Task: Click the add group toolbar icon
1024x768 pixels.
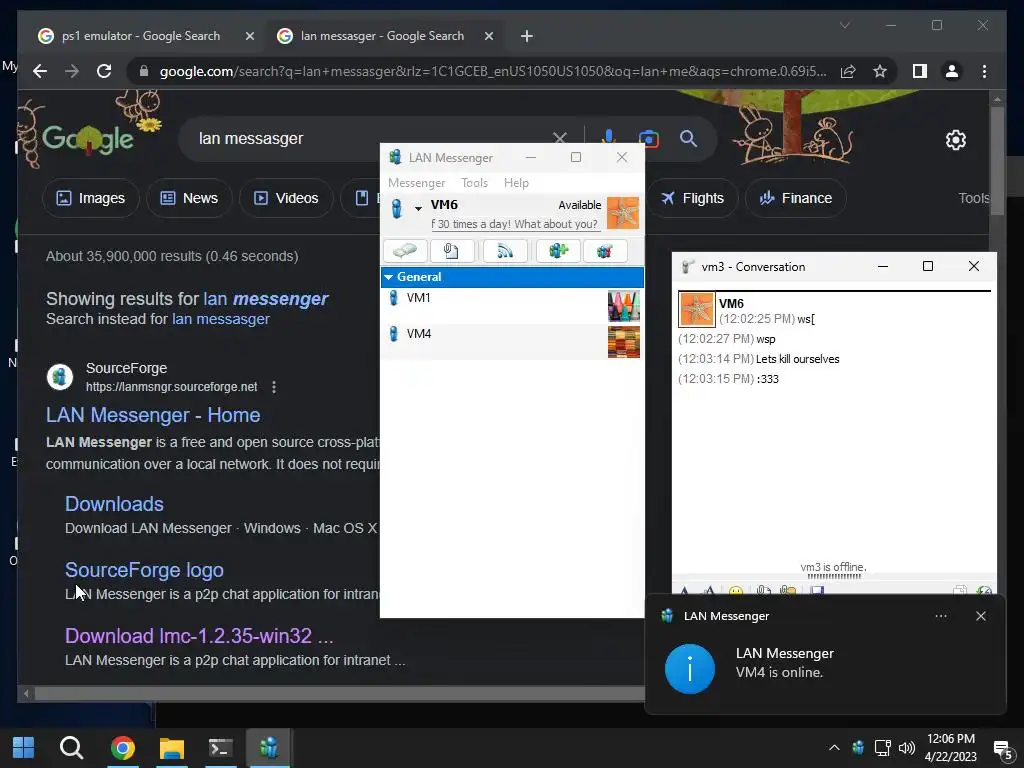Action: pos(558,251)
